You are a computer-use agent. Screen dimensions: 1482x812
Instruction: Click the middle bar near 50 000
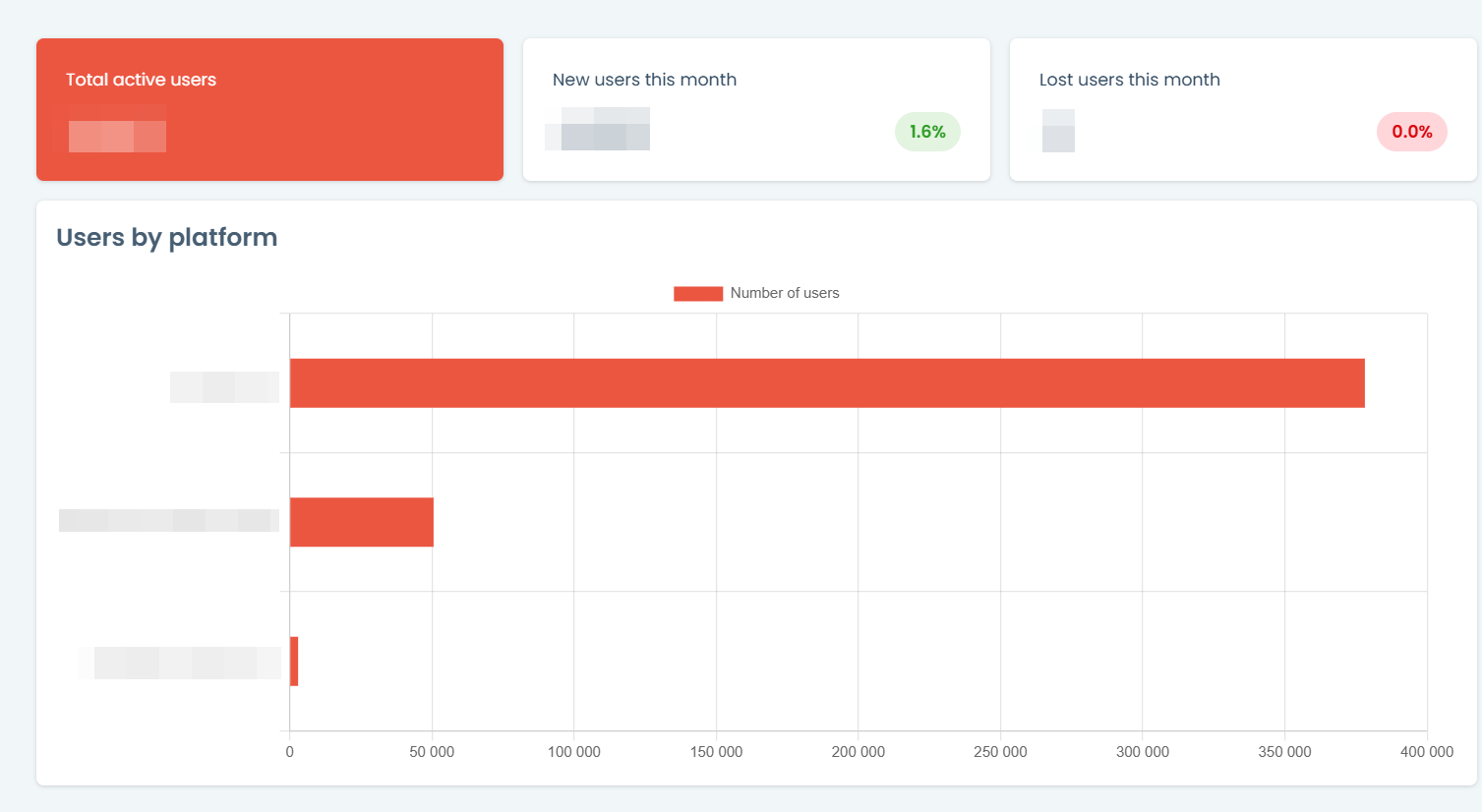(362, 522)
